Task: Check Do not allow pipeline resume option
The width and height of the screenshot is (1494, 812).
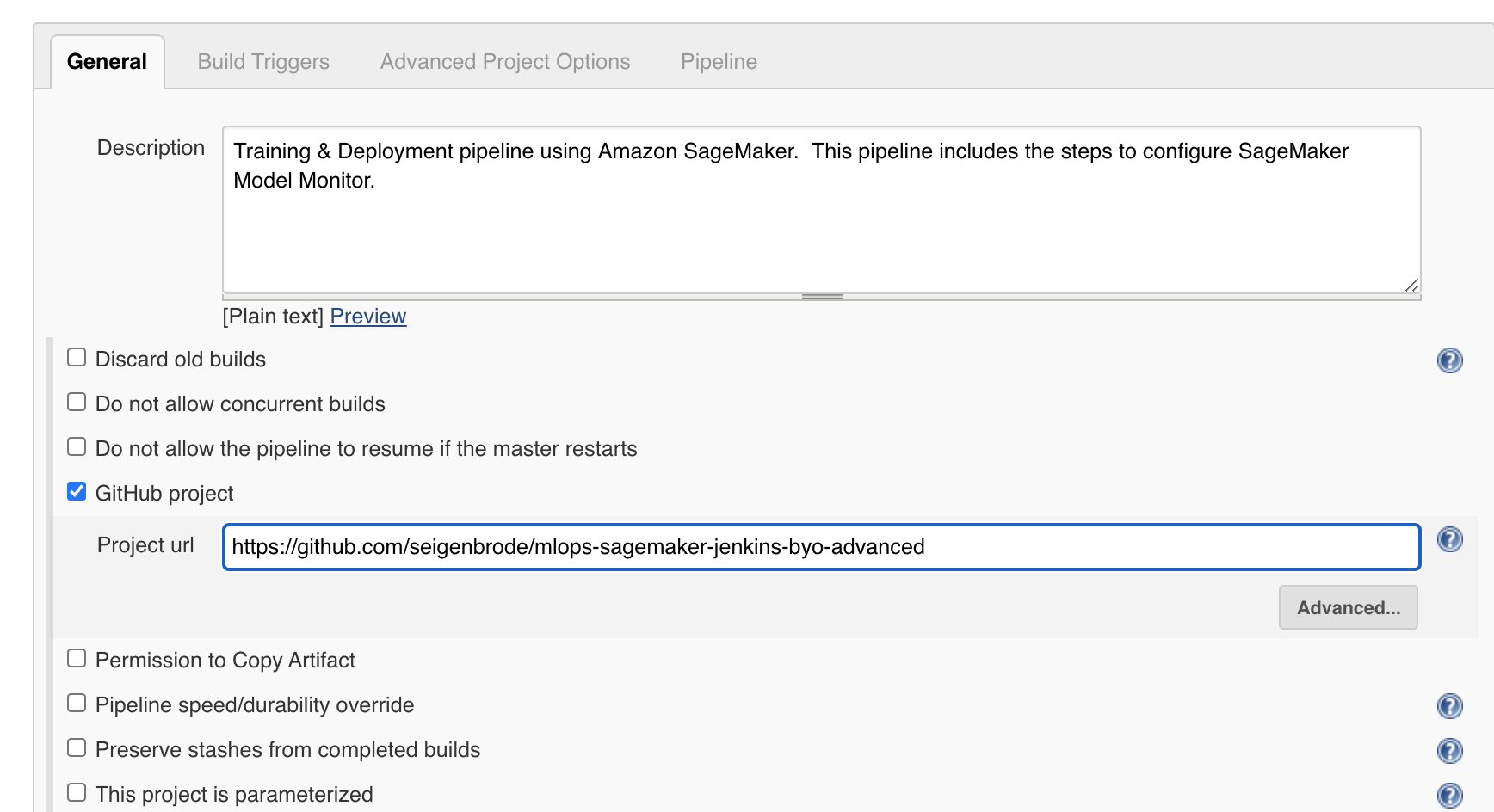Action: 77,447
